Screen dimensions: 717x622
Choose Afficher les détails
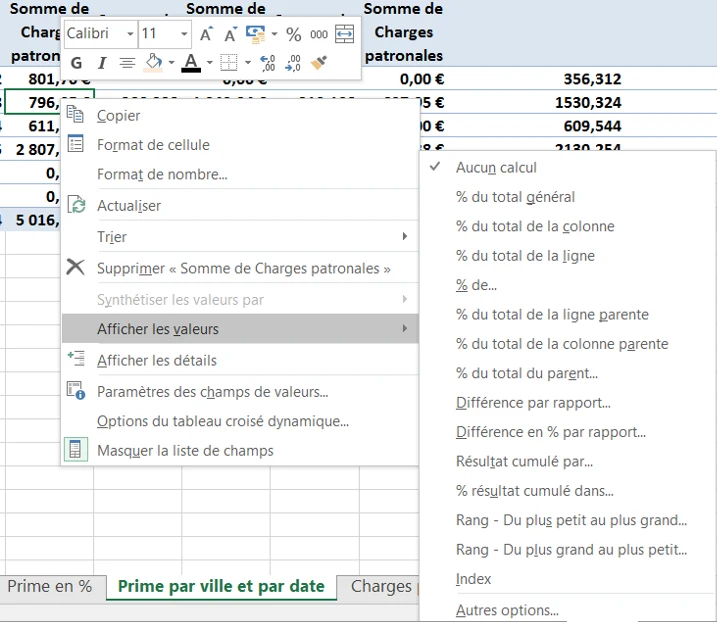240,360
